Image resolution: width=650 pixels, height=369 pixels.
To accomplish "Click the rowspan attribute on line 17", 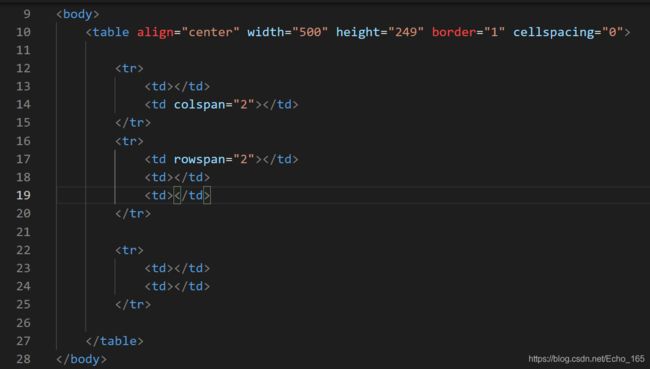I will pyautogui.click(x=199, y=159).
